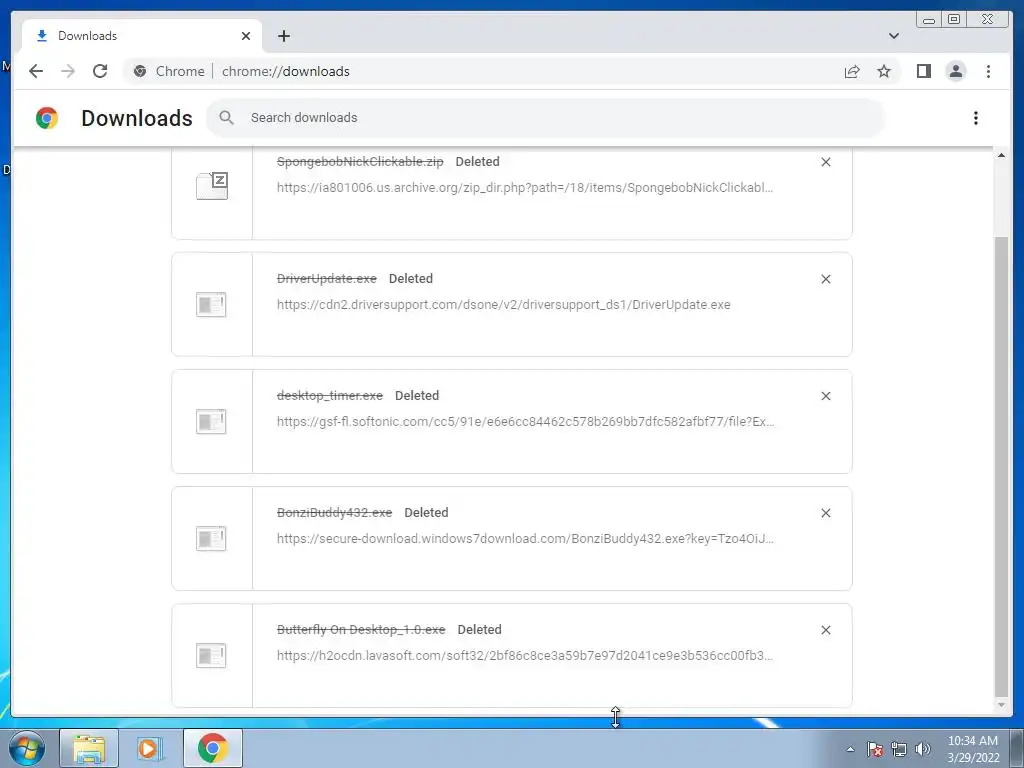Remove SpongebobNickClickable.zip from the list
Image resolution: width=1024 pixels, height=768 pixels.
[x=825, y=162]
